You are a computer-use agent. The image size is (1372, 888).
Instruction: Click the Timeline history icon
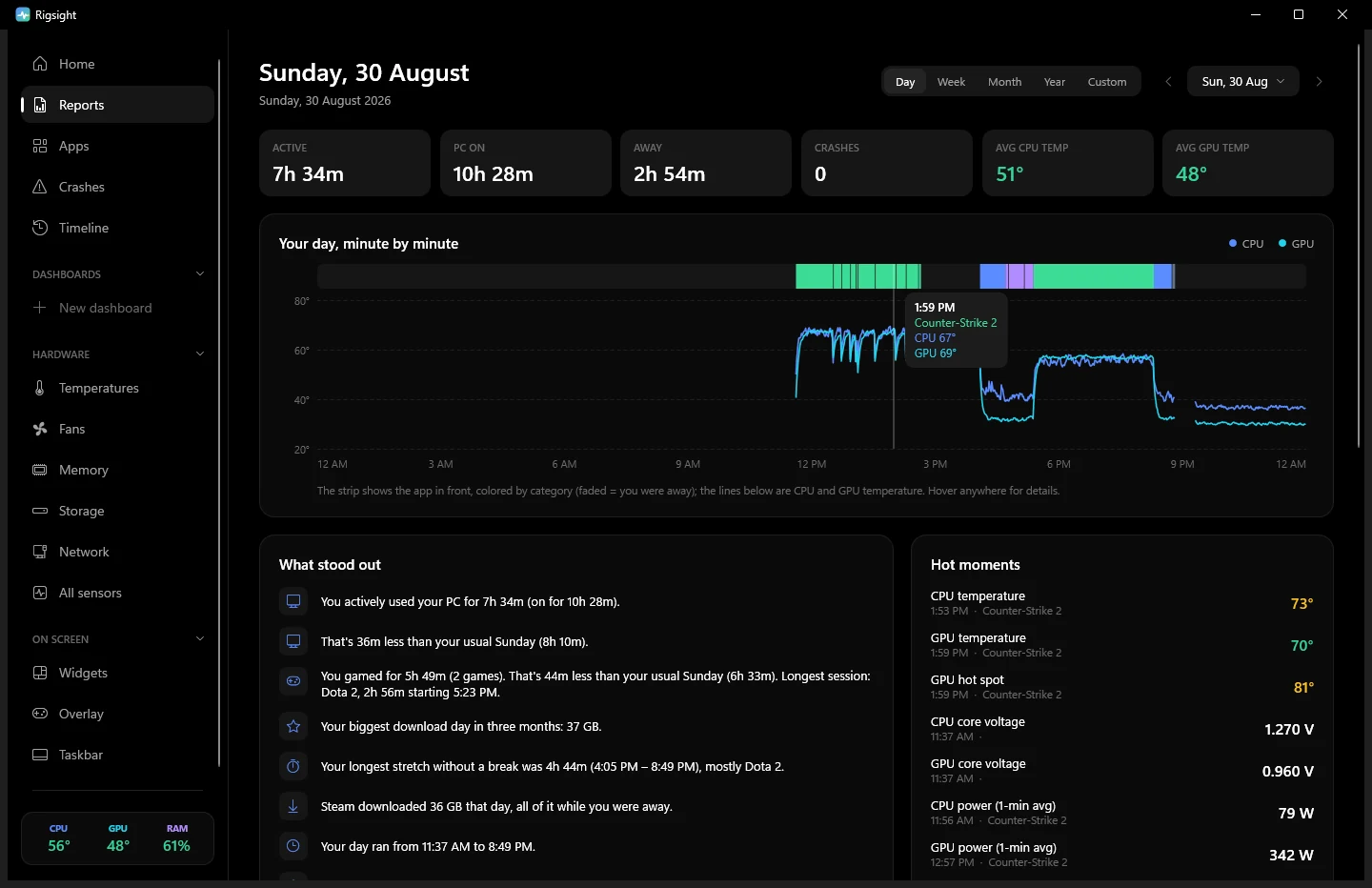[40, 228]
